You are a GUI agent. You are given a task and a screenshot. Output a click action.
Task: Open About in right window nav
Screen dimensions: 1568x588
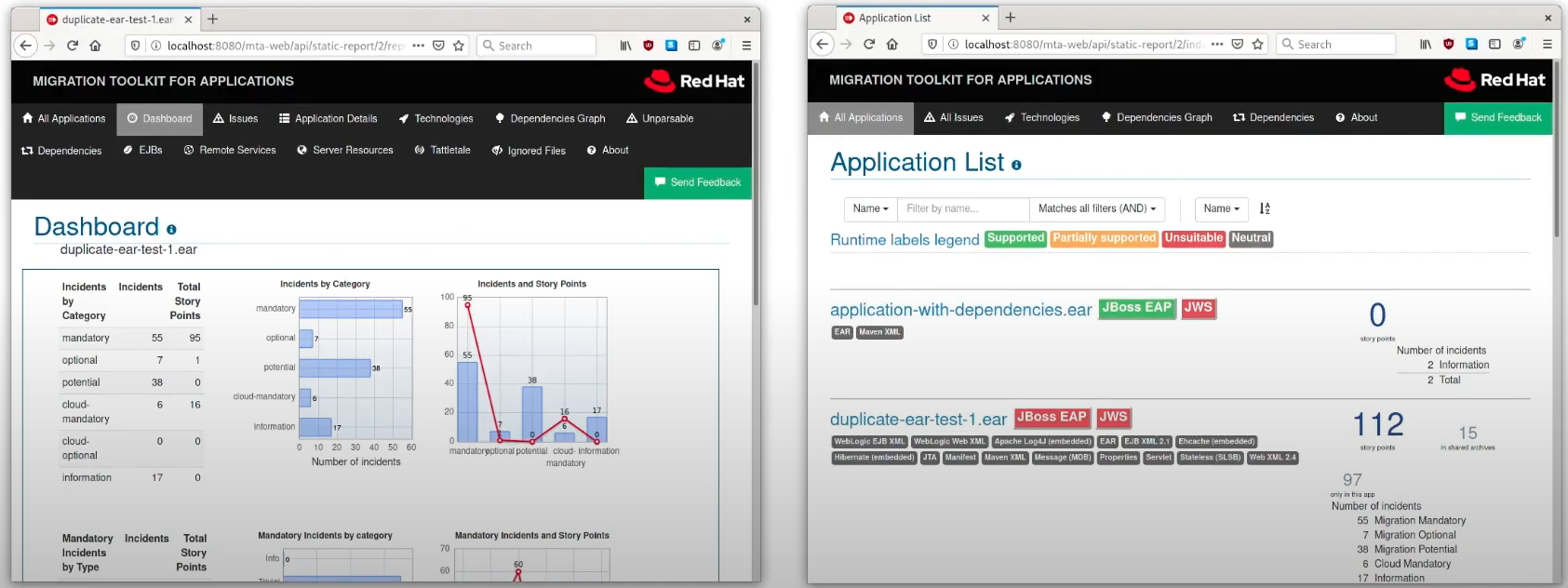click(1356, 118)
